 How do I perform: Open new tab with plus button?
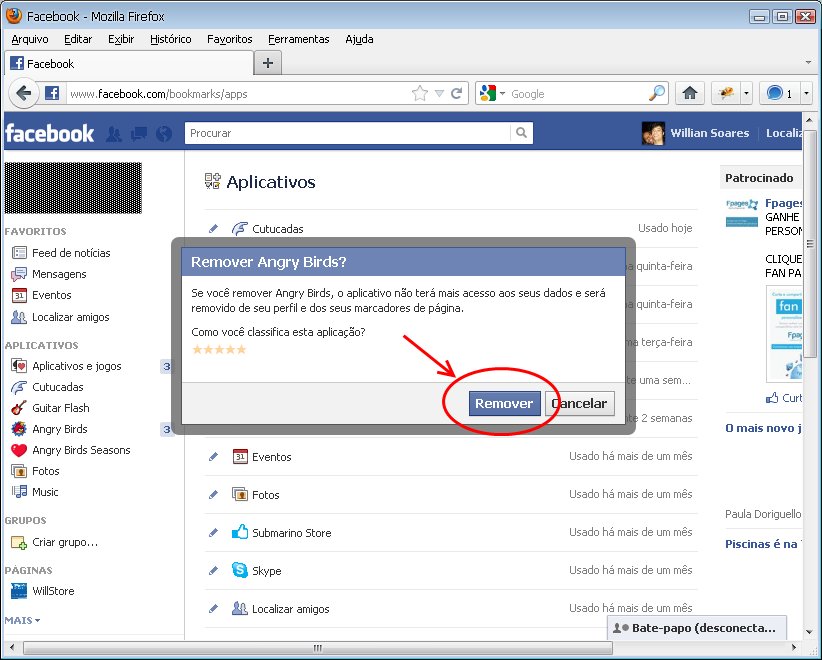click(x=268, y=63)
